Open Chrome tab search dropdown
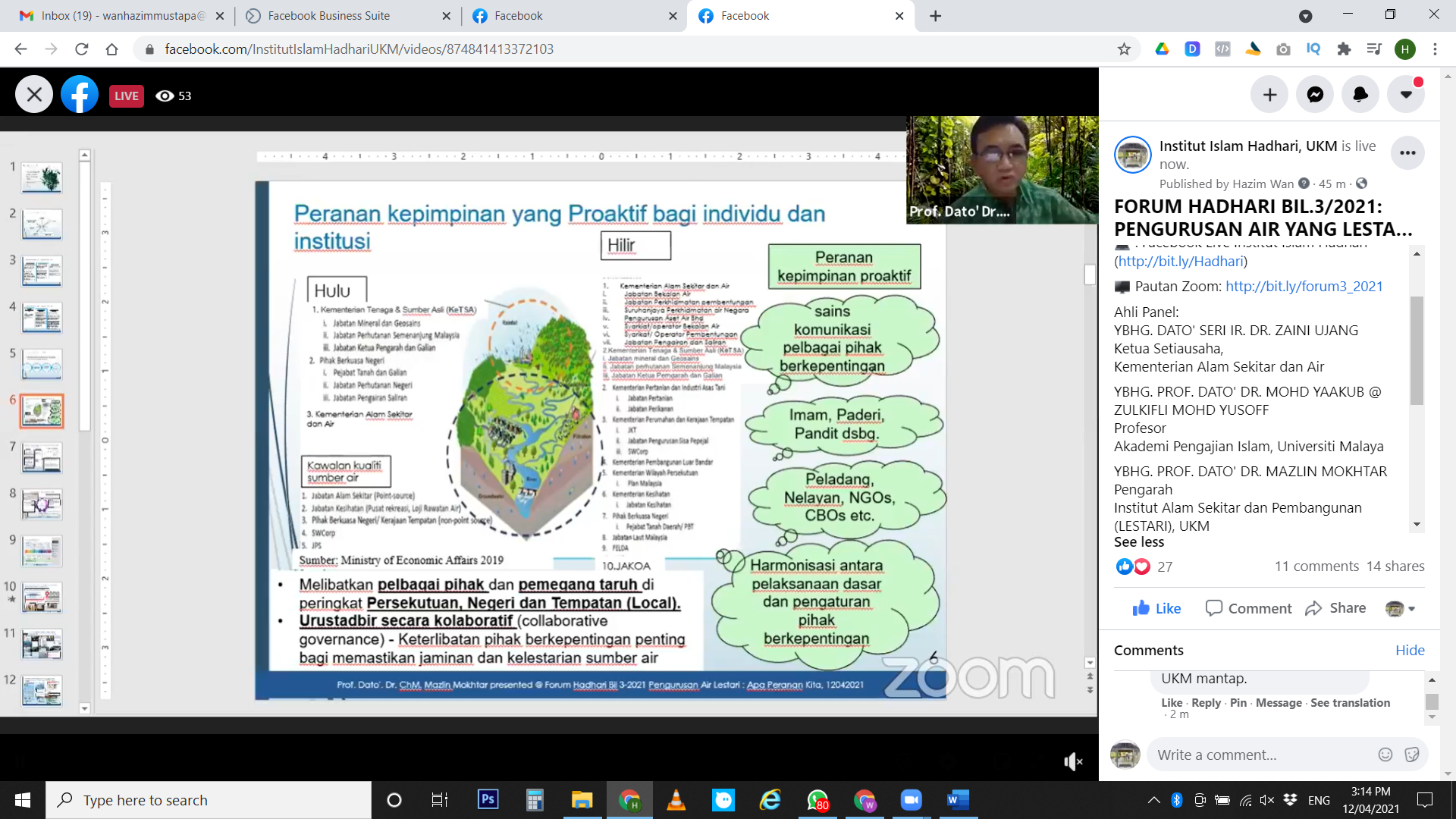Image resolution: width=1456 pixels, height=819 pixels. click(1305, 16)
